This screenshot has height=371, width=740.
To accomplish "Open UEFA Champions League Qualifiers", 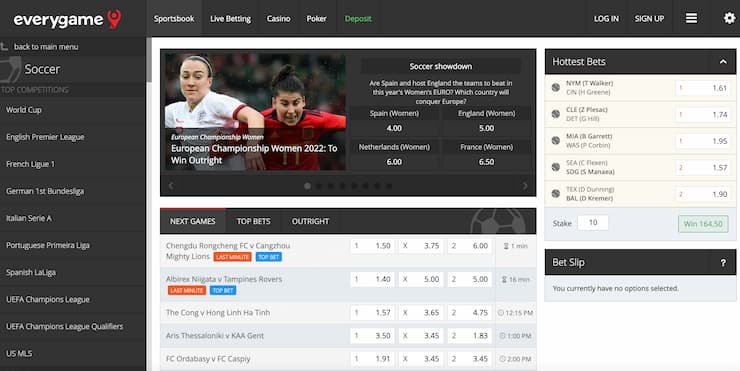I will [73, 327].
